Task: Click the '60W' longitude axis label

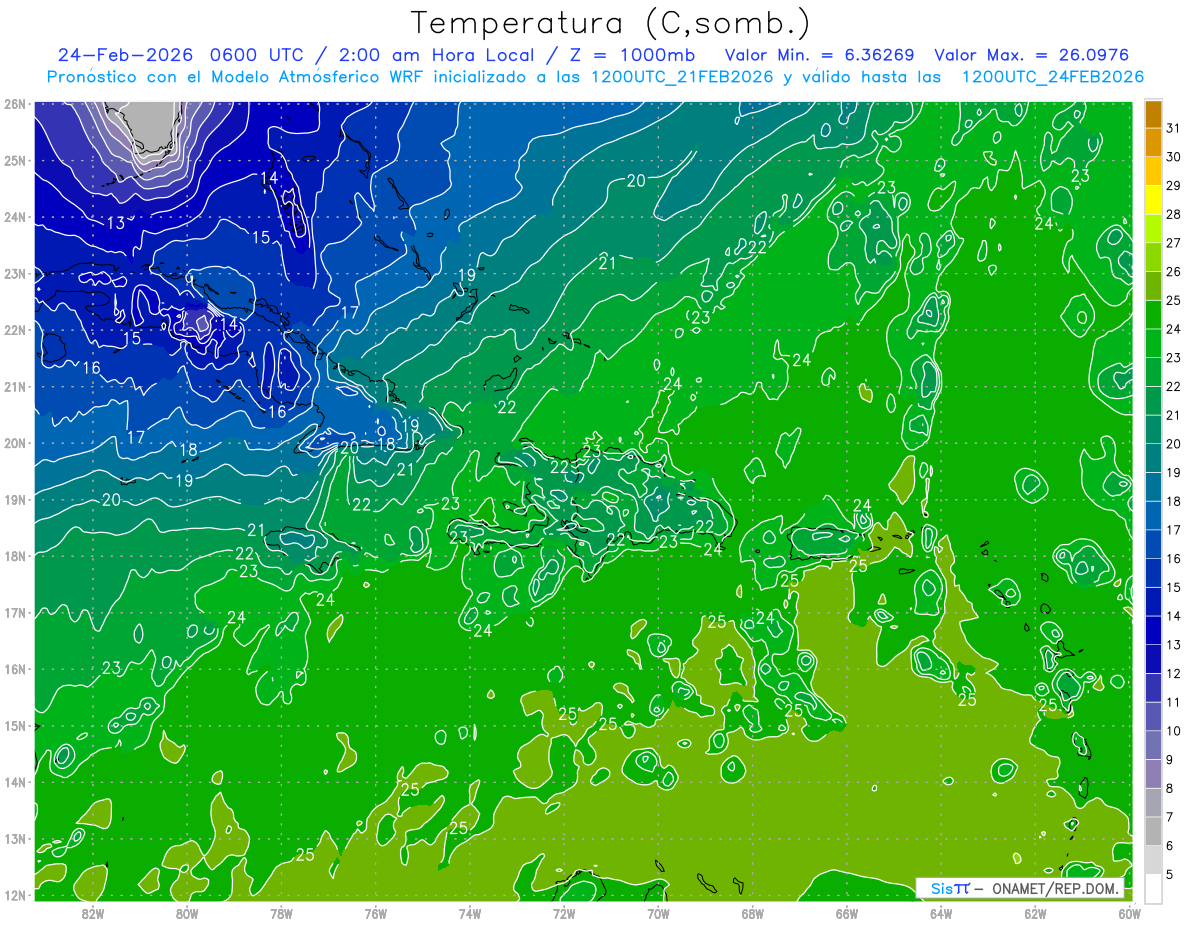Action: 1129,913
